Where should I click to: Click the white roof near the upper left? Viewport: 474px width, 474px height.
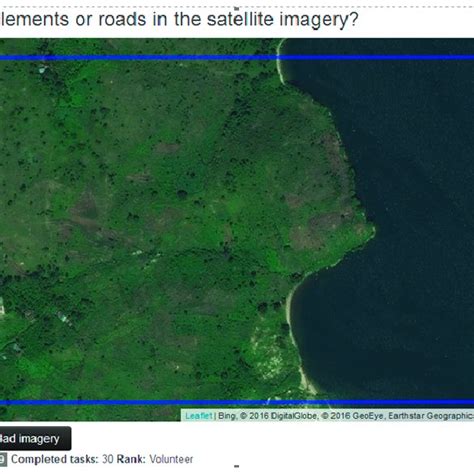click(42, 69)
